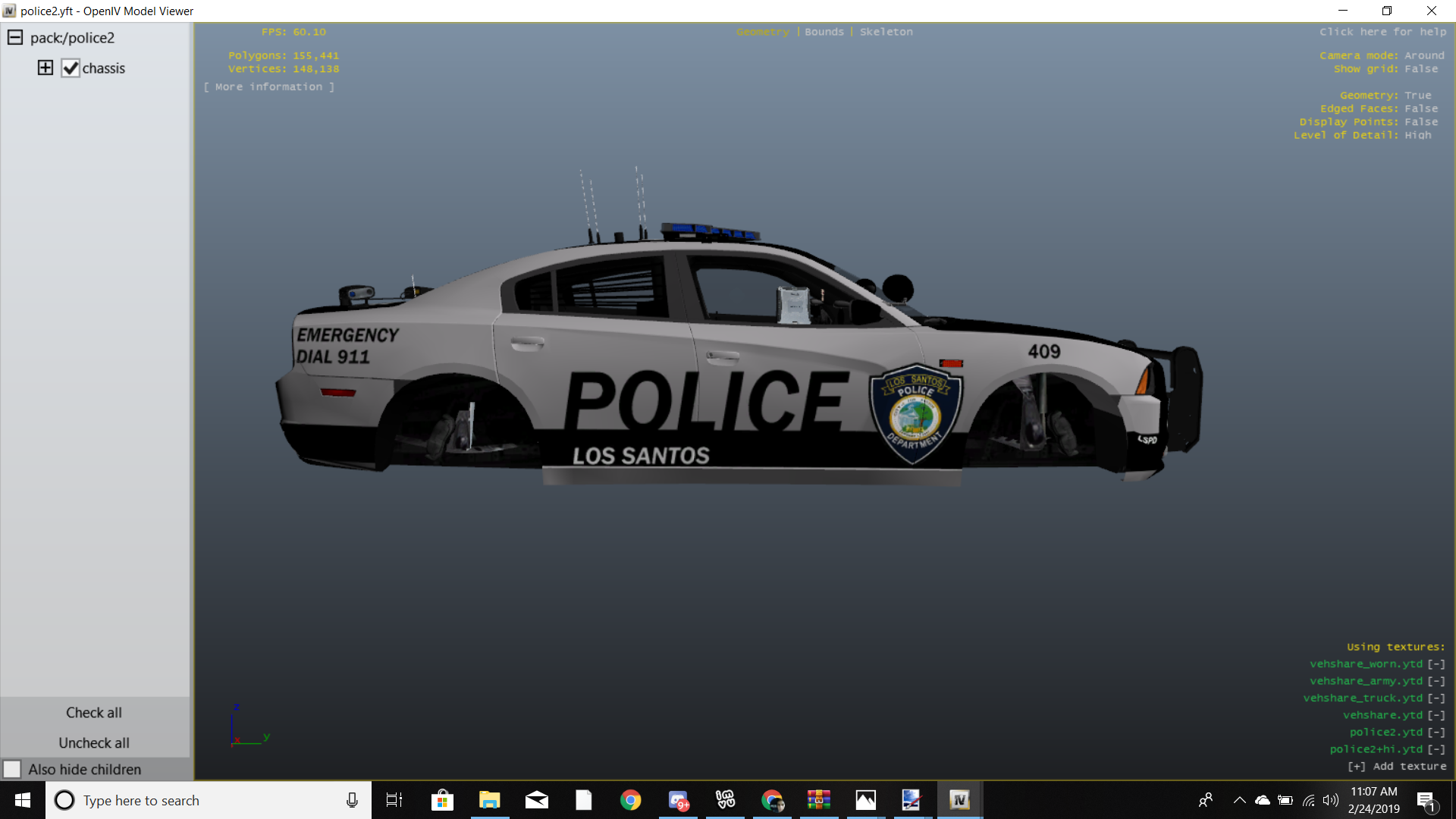Click the Add texture link
Viewport: 1456px width, 819px height.
coord(1397,767)
